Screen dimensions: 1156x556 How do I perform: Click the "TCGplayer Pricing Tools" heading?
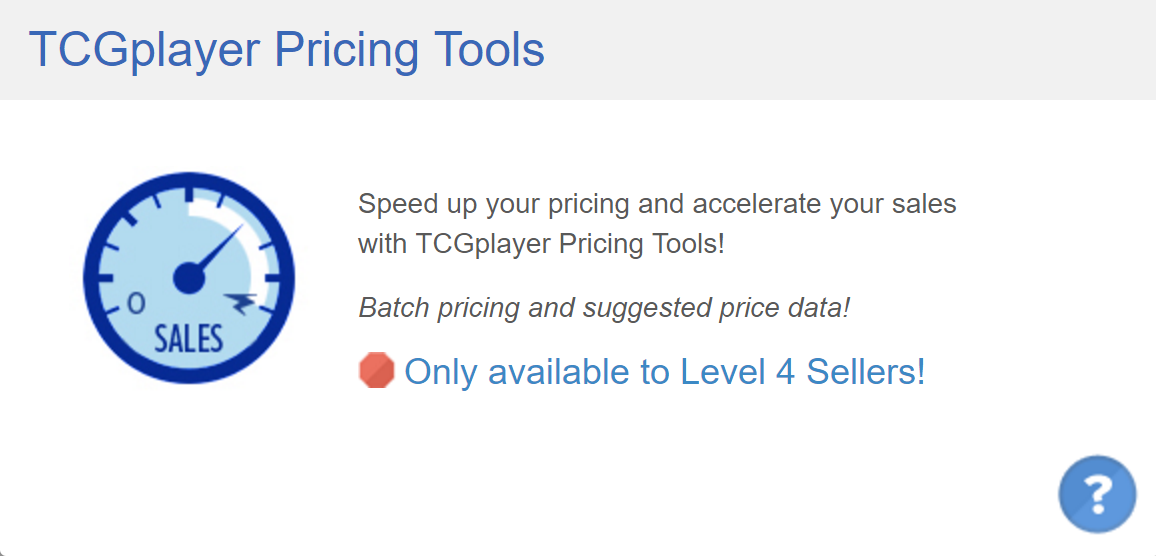[x=287, y=50]
